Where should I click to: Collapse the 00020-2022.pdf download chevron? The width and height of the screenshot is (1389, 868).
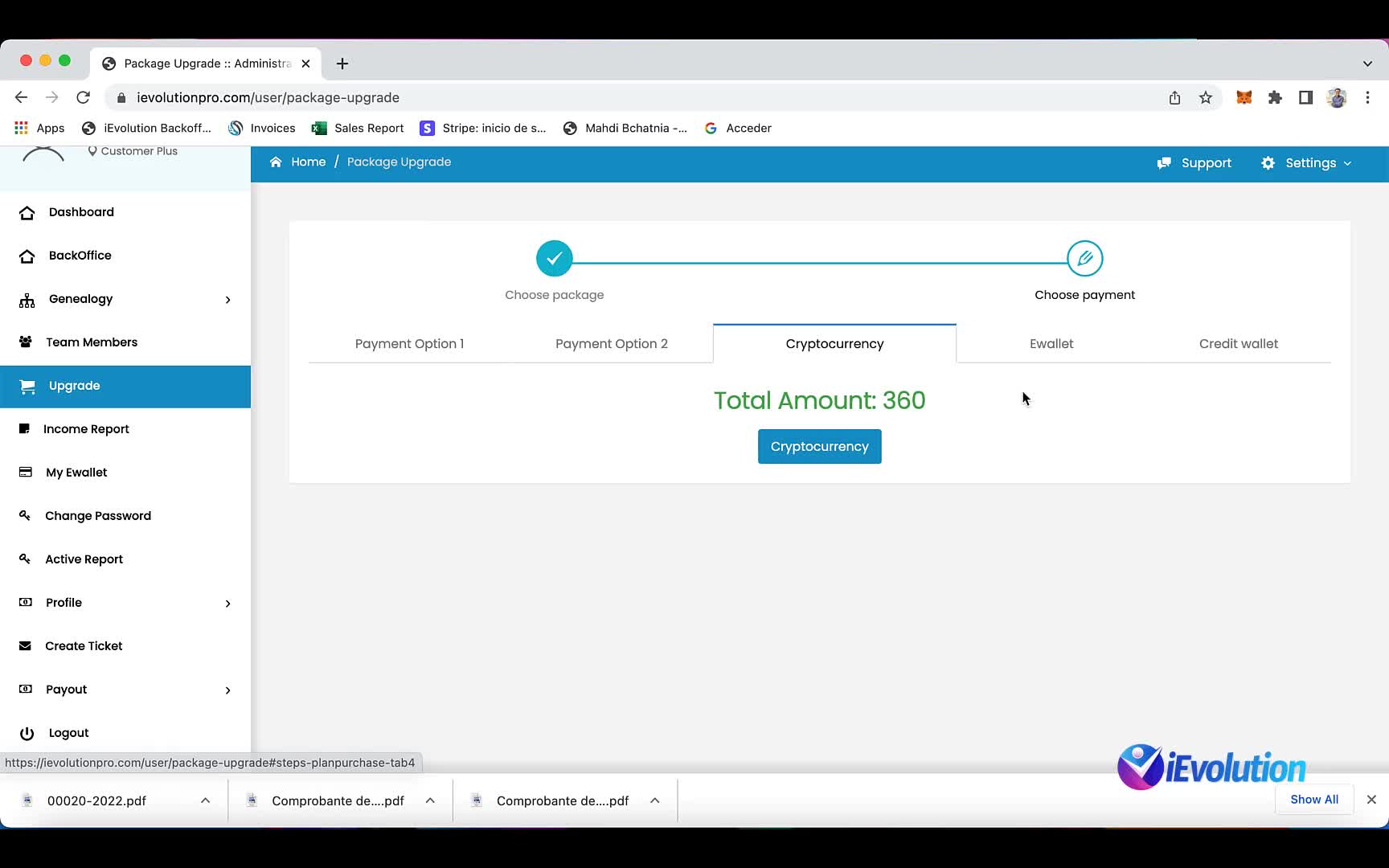[205, 800]
